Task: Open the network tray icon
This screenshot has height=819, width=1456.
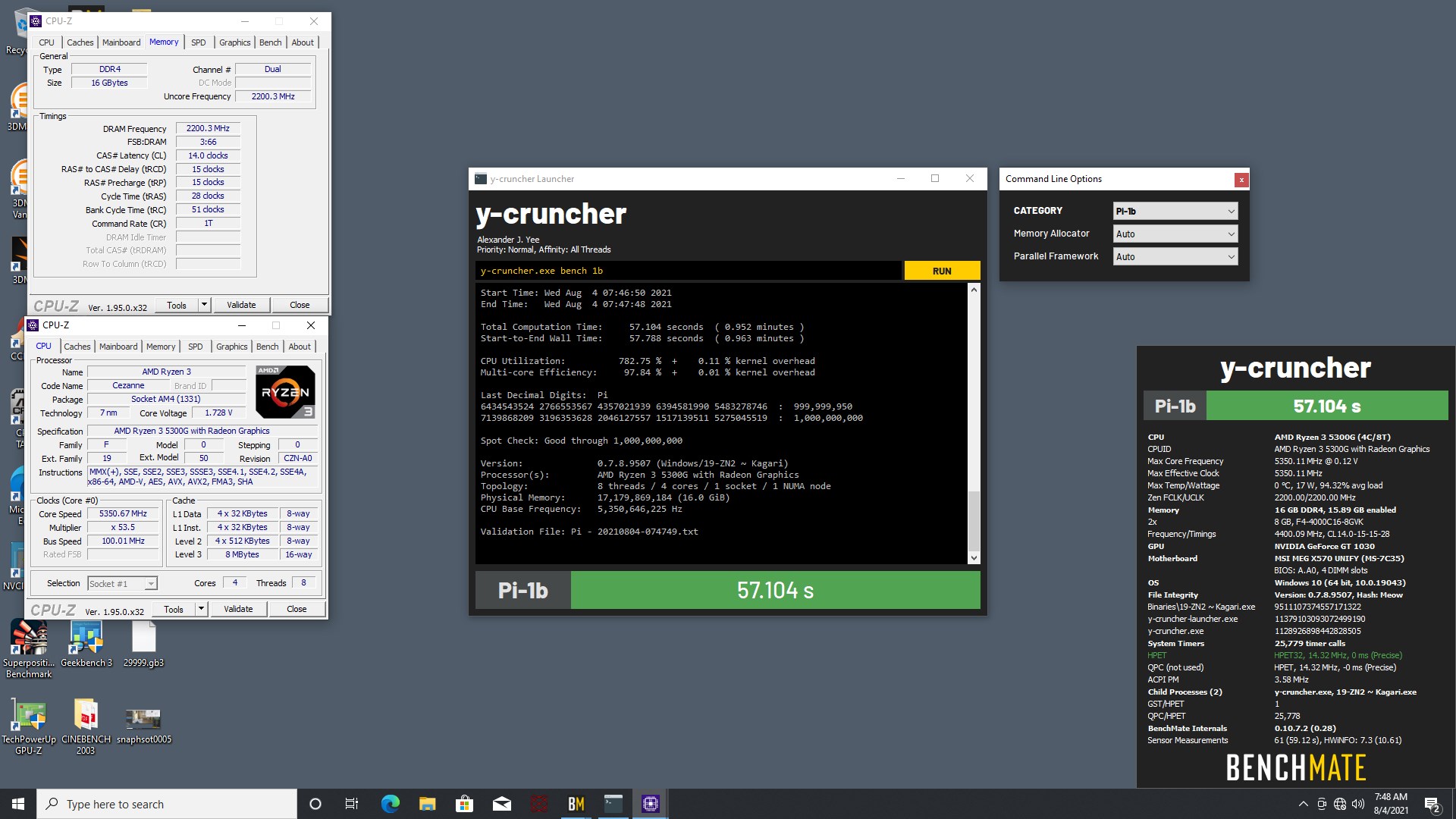Action: click(x=1340, y=804)
